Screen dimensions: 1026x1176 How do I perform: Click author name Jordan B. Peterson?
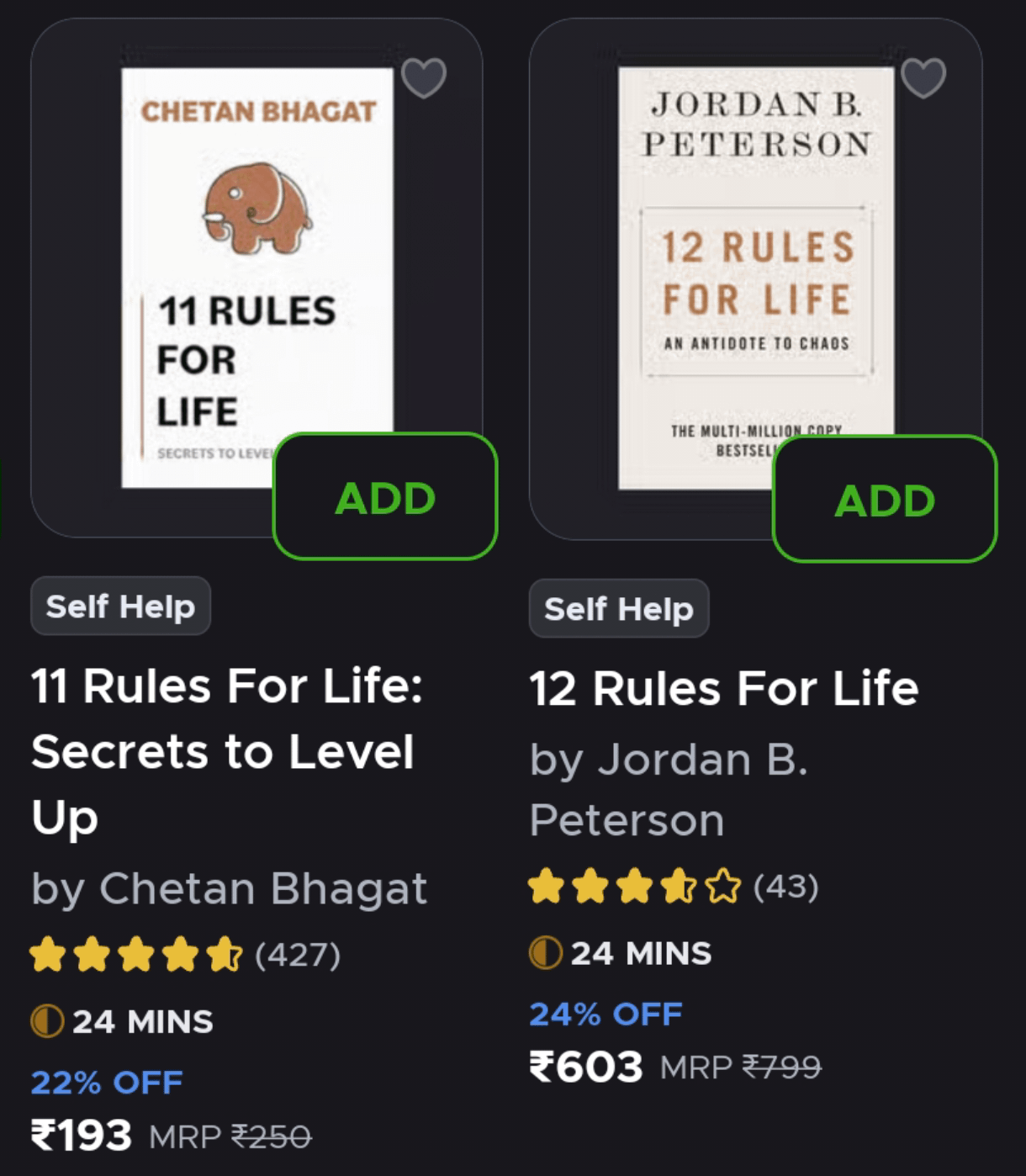(669, 789)
